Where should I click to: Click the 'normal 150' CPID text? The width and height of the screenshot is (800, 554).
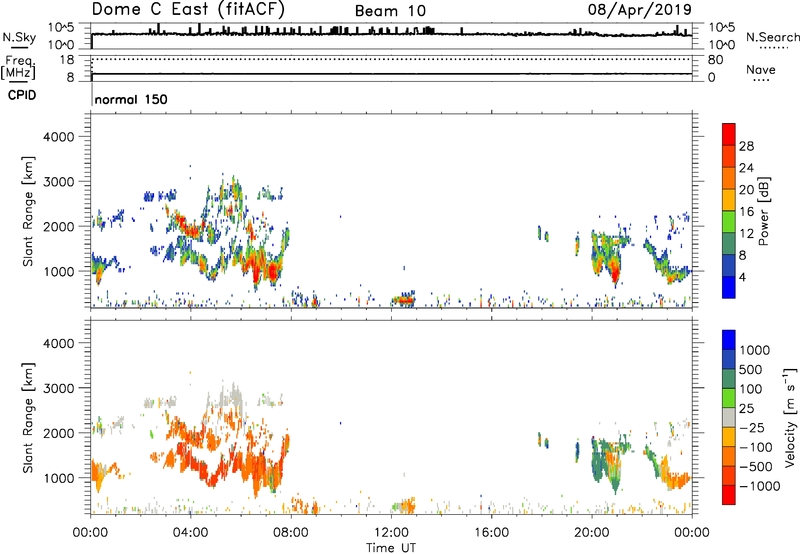(131, 99)
